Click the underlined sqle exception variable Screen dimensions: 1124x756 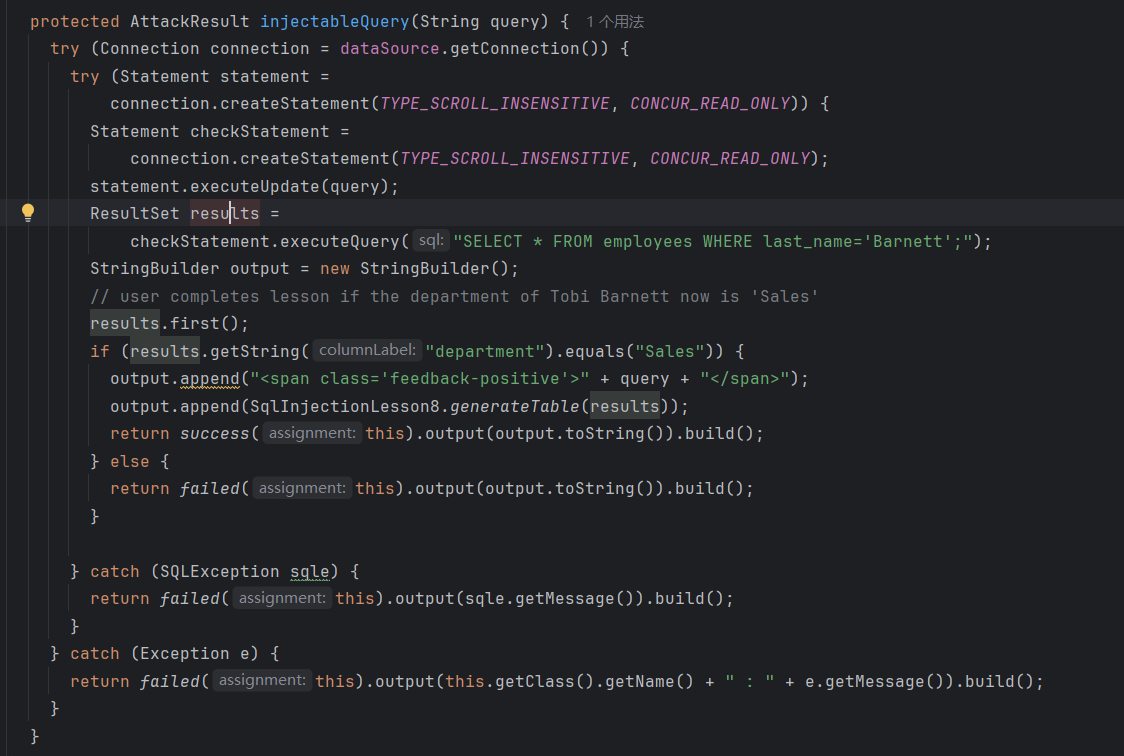tap(309, 571)
